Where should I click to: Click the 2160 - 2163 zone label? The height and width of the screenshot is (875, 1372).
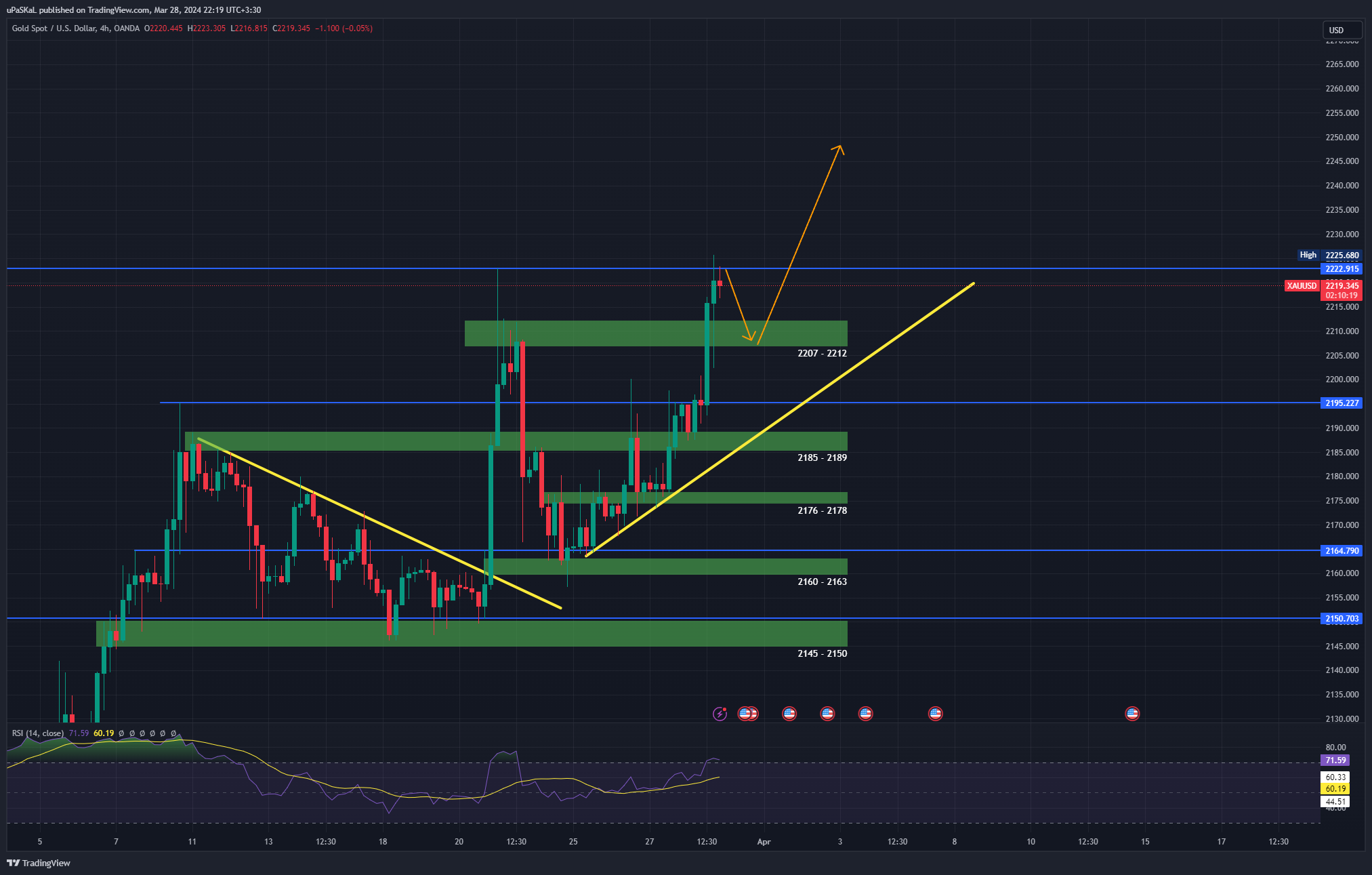point(822,582)
